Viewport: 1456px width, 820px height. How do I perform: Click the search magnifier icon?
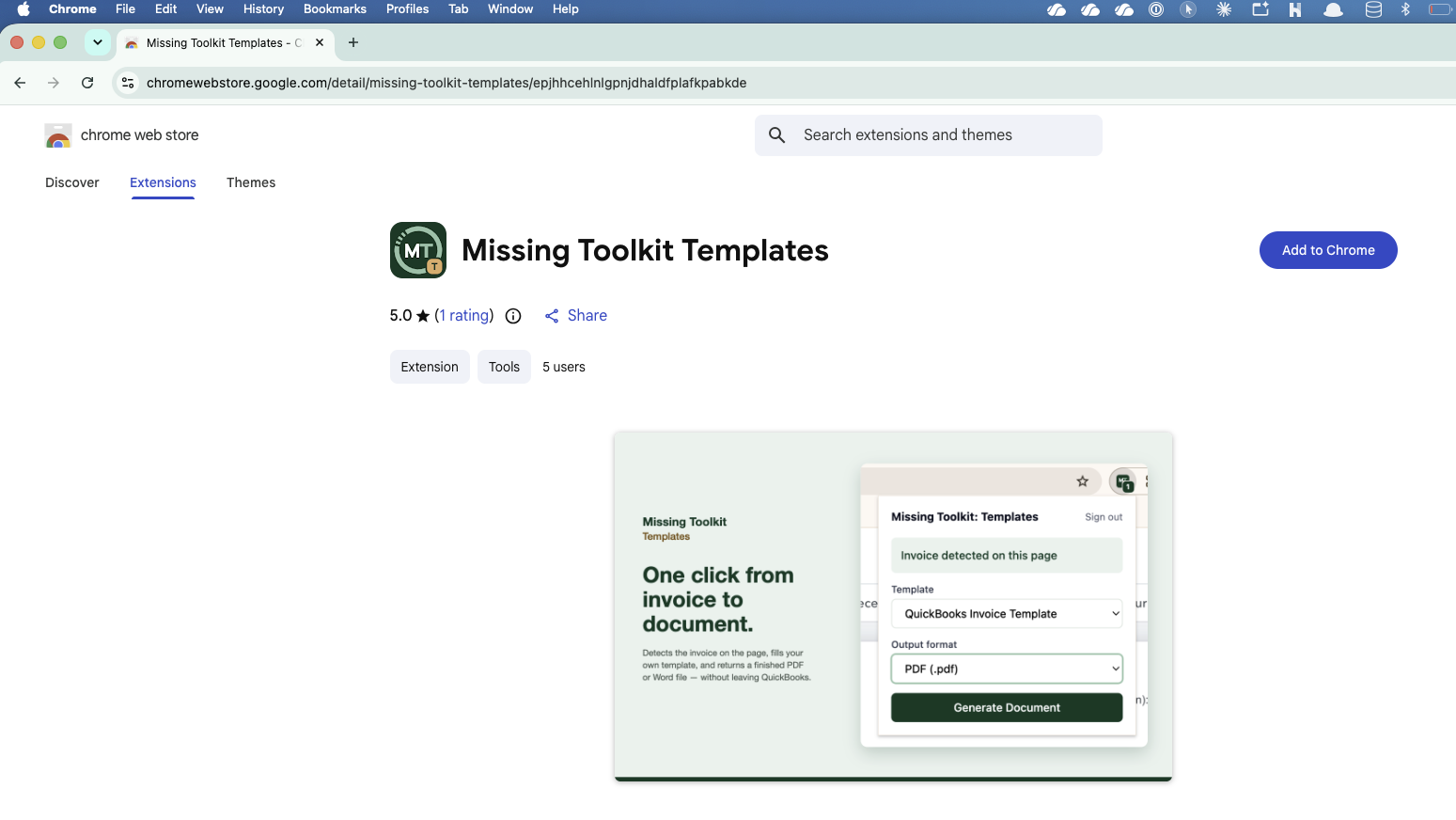[x=777, y=135]
